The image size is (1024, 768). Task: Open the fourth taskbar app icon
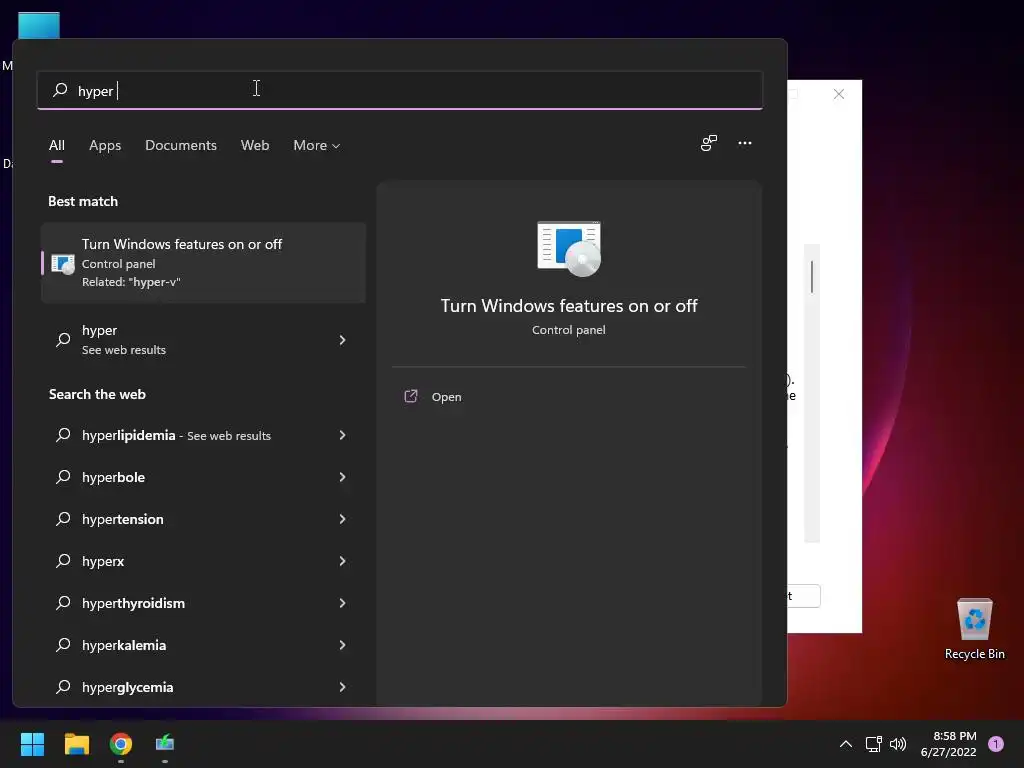tap(165, 743)
